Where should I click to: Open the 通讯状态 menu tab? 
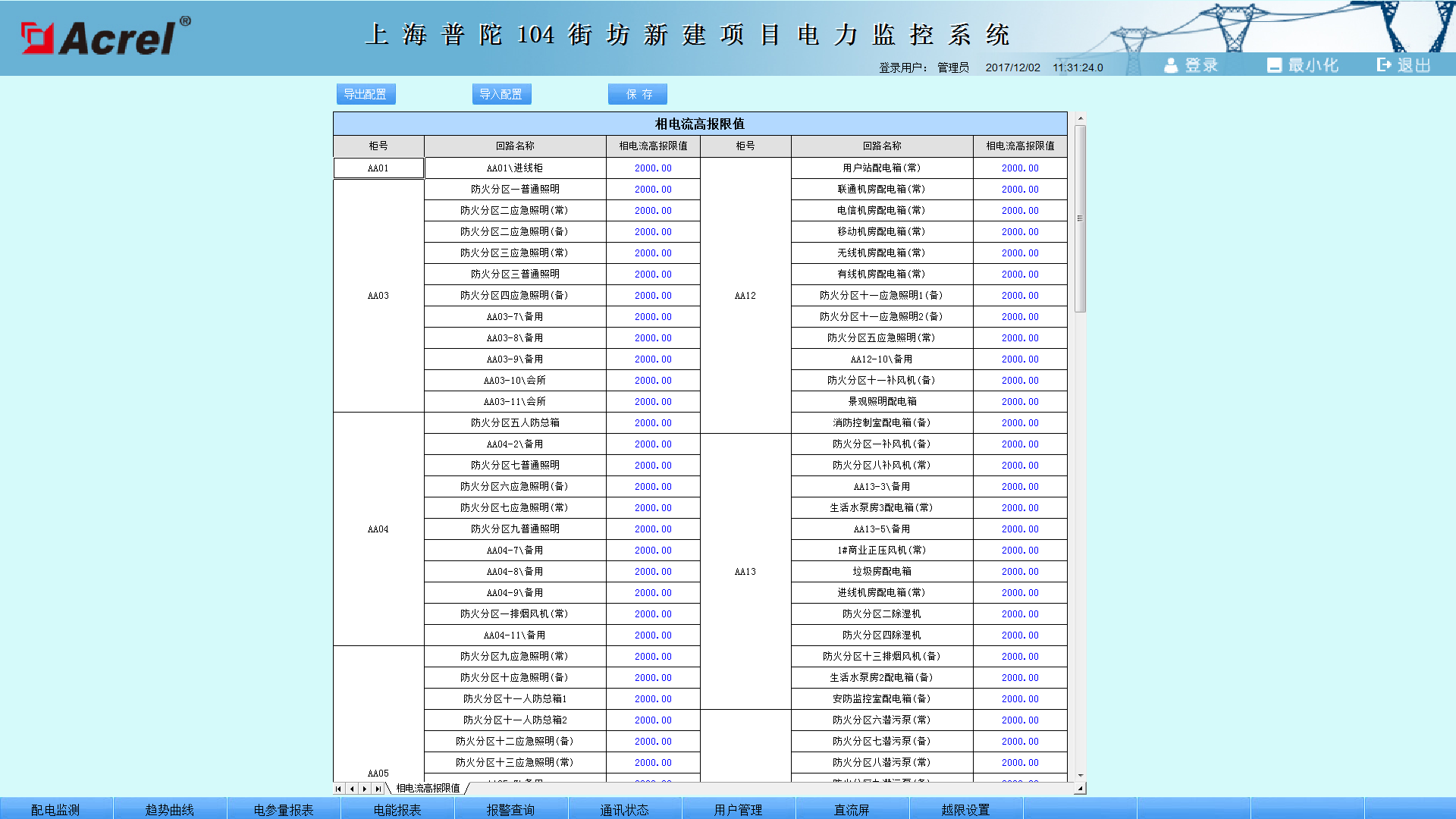[x=625, y=809]
